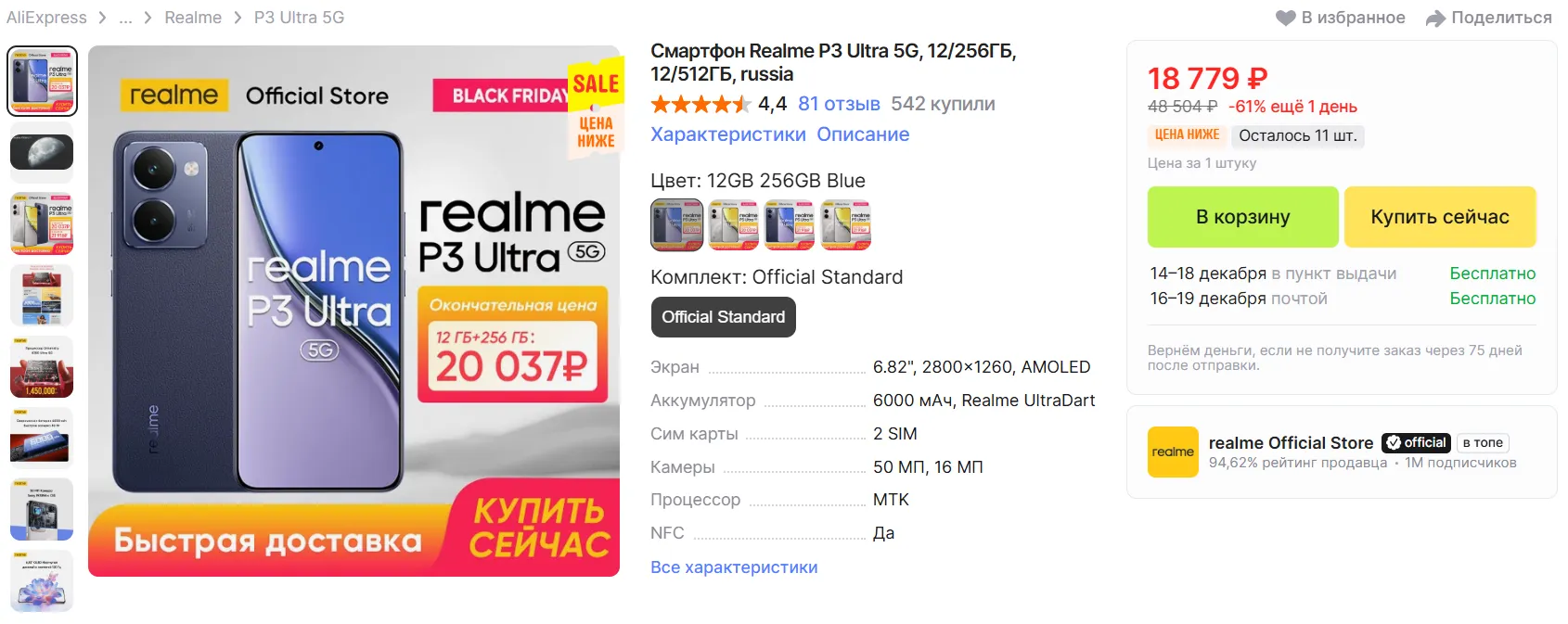
Task: Jump to the Описание section
Action: point(863,134)
